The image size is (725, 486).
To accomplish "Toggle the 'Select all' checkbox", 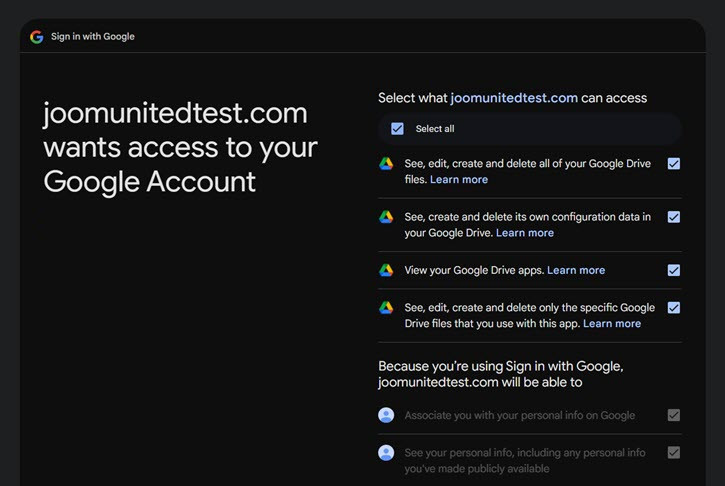I will click(x=398, y=129).
